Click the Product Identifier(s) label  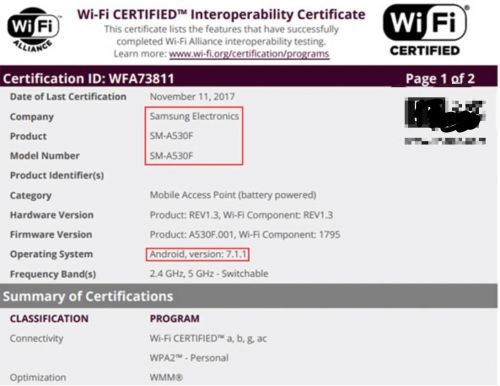point(57,175)
